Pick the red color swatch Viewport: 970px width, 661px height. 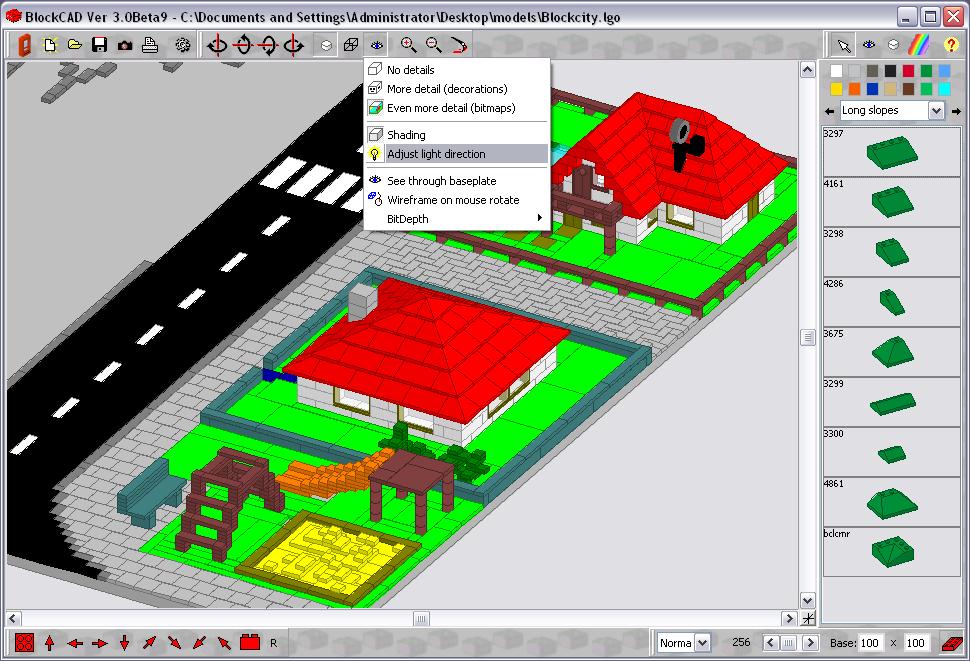908,71
